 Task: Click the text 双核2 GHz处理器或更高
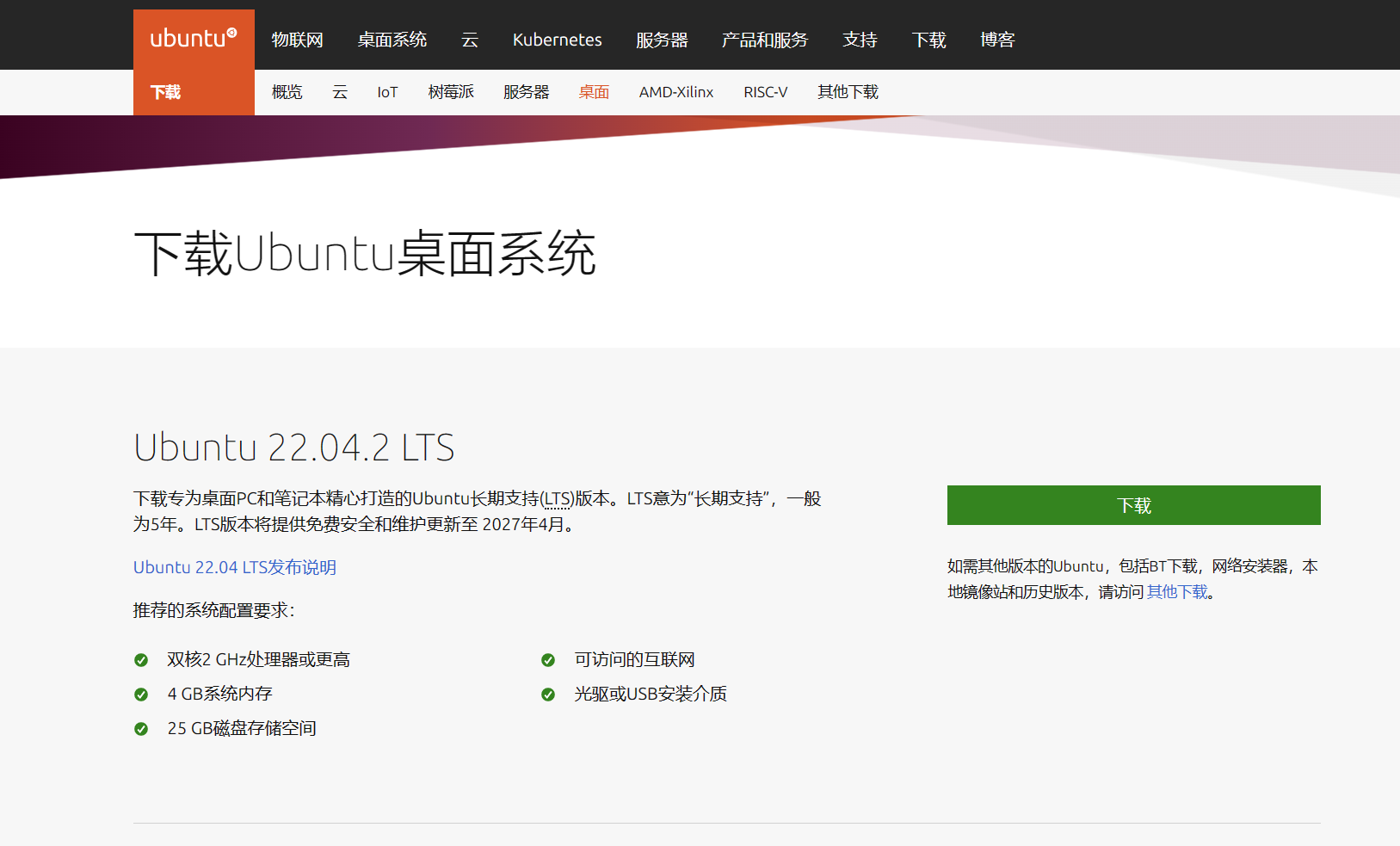(258, 660)
